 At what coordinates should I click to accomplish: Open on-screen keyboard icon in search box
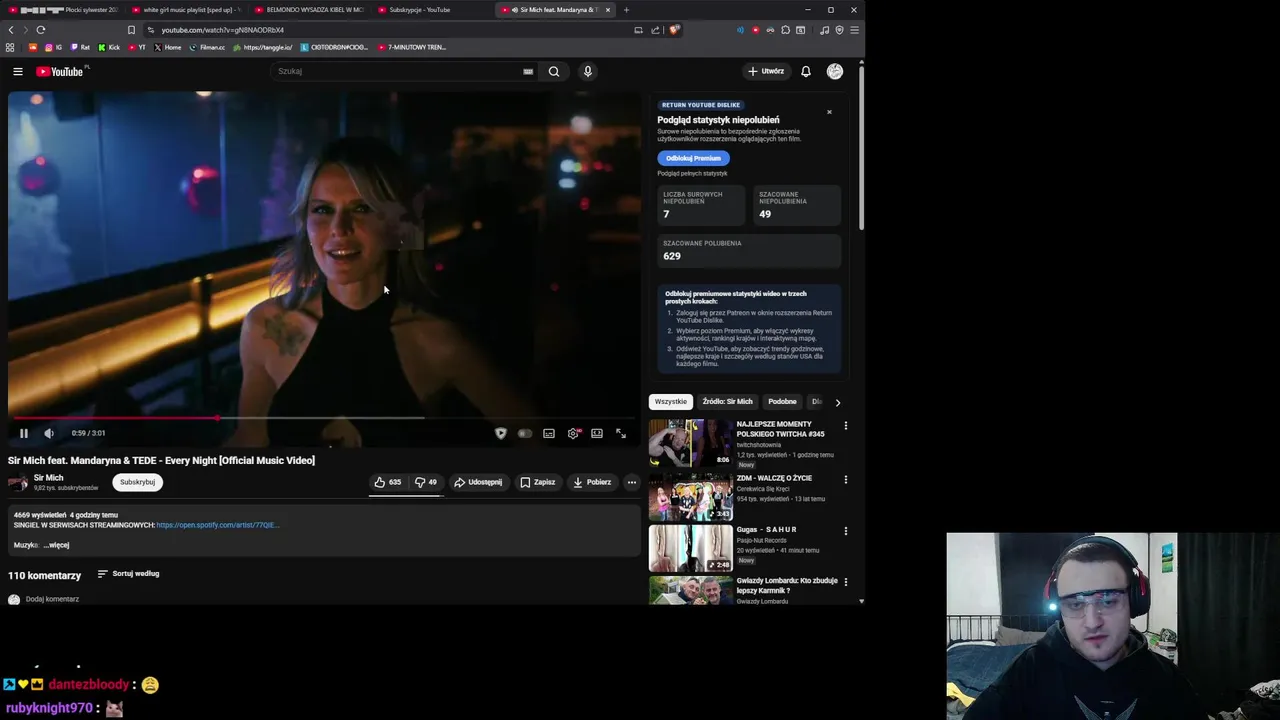pos(528,71)
